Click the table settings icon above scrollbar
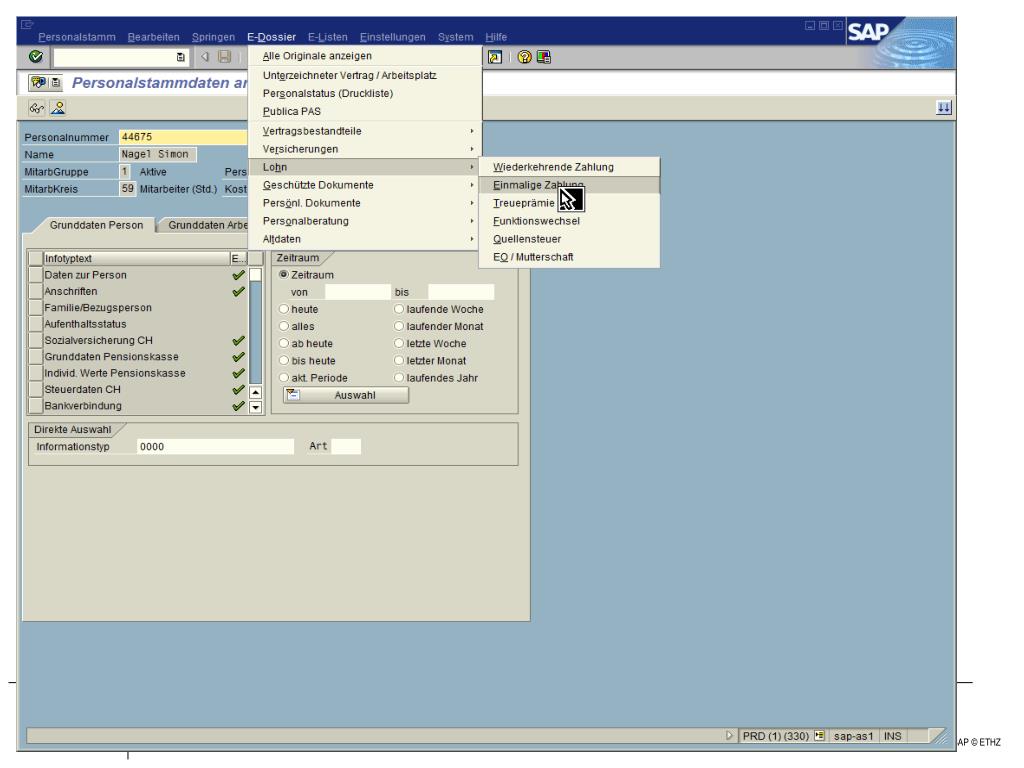Screen dimensions: 1024x768 pyautogui.click(x=255, y=259)
